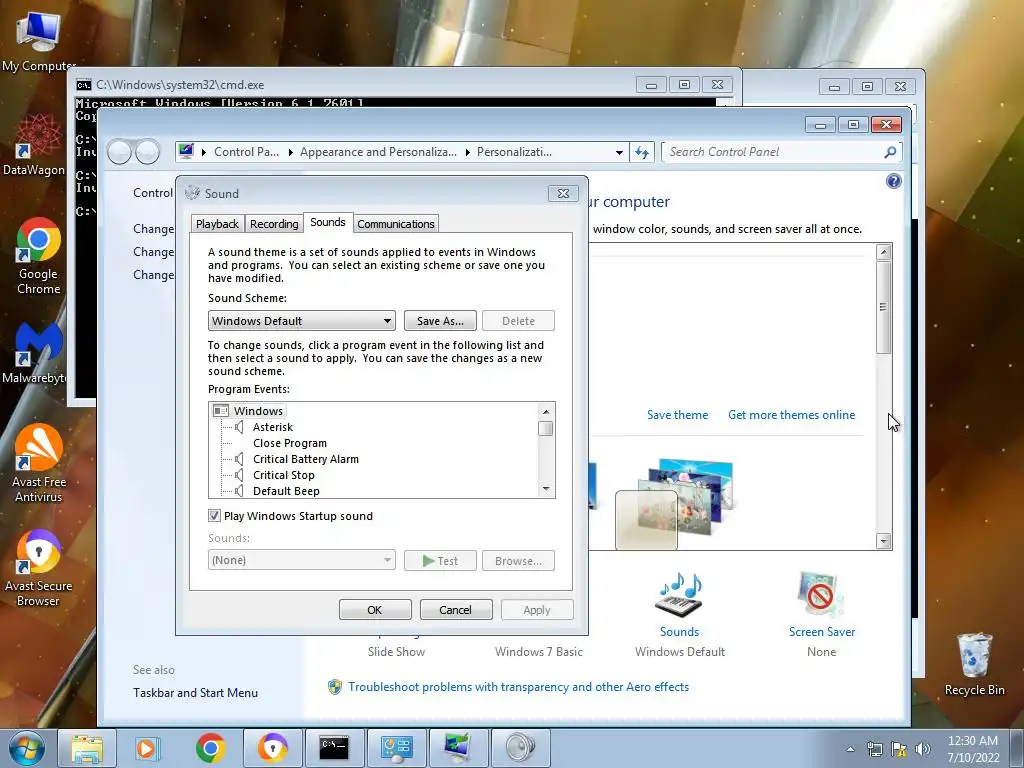Open Action Center flag tray icon
1024x768 pixels.
[x=899, y=749]
